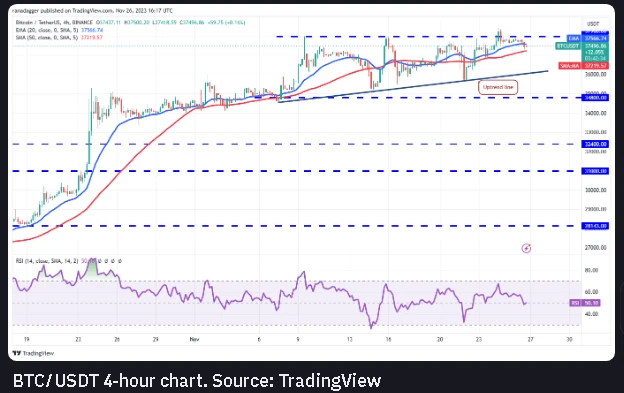Click the RSI indicator legend label
624x393 pixels.
(x=47, y=261)
